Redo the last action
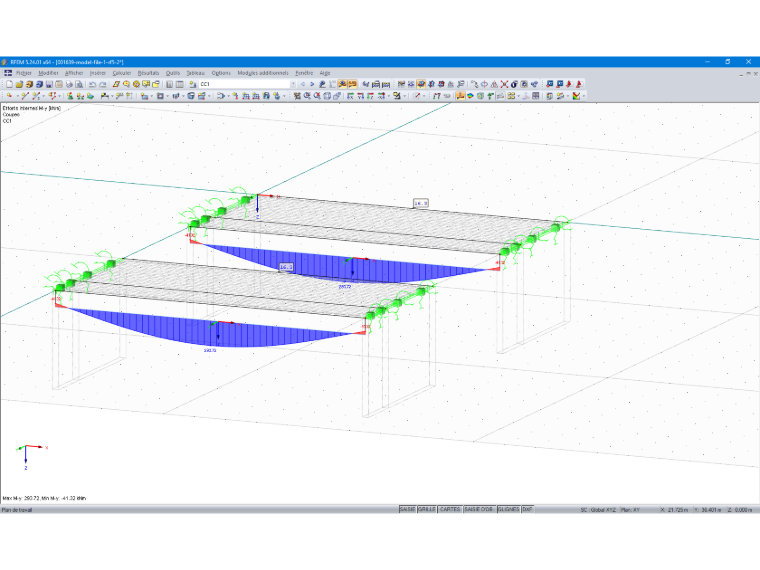Image resolution: width=760 pixels, height=570 pixels. [x=102, y=84]
